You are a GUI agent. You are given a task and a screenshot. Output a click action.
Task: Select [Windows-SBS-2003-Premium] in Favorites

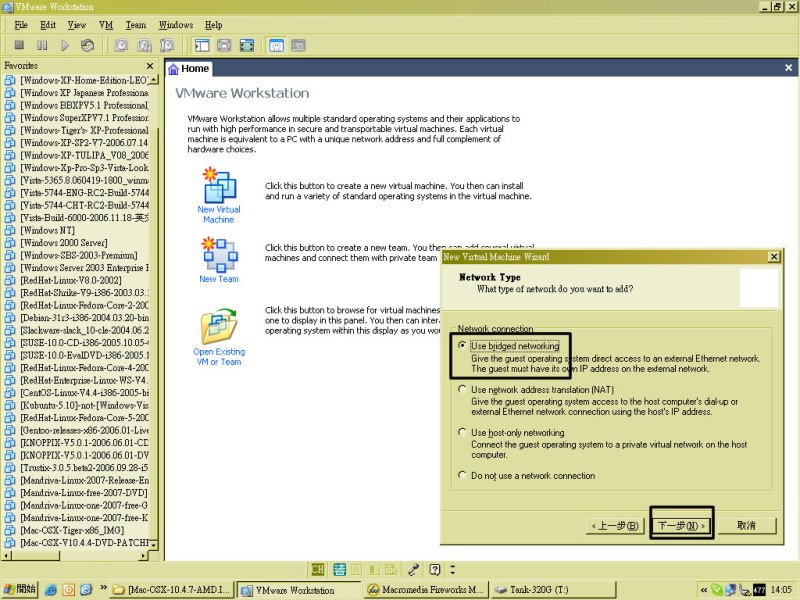[x=79, y=256]
